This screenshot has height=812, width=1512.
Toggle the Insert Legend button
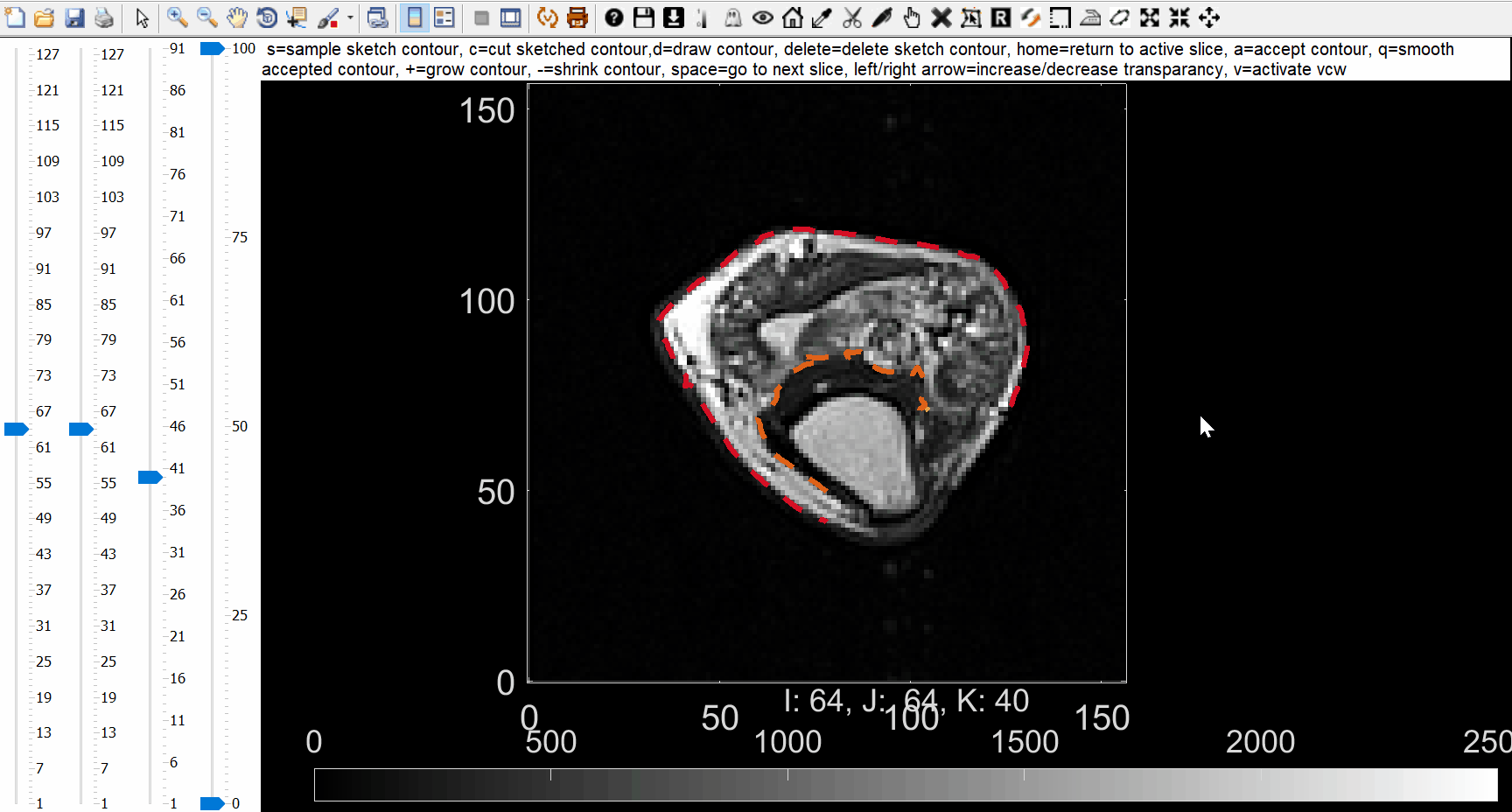444,17
